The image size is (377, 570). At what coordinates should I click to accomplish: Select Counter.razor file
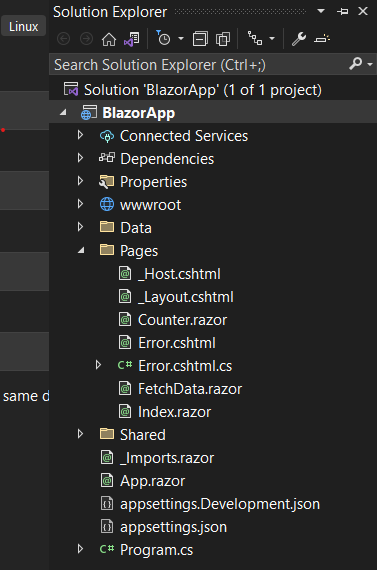pos(182,320)
